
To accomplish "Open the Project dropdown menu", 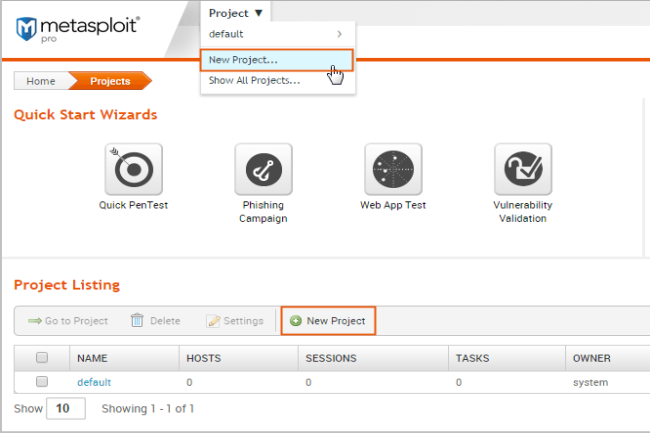I will pos(236,13).
